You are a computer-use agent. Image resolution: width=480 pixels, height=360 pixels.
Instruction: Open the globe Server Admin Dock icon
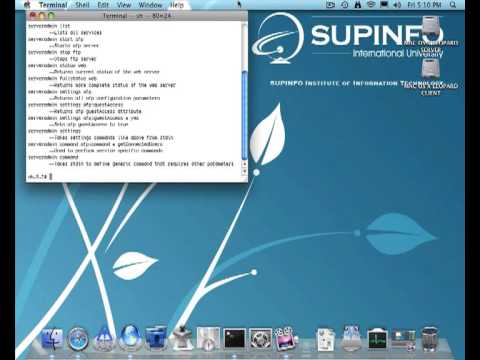[130, 338]
